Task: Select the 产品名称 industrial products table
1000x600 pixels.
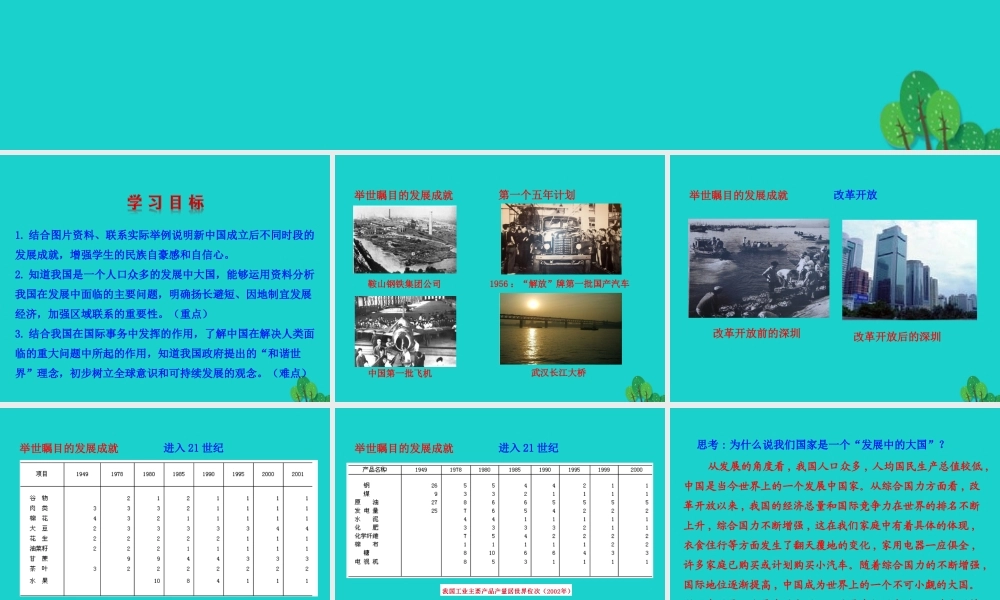Action: click(500, 520)
